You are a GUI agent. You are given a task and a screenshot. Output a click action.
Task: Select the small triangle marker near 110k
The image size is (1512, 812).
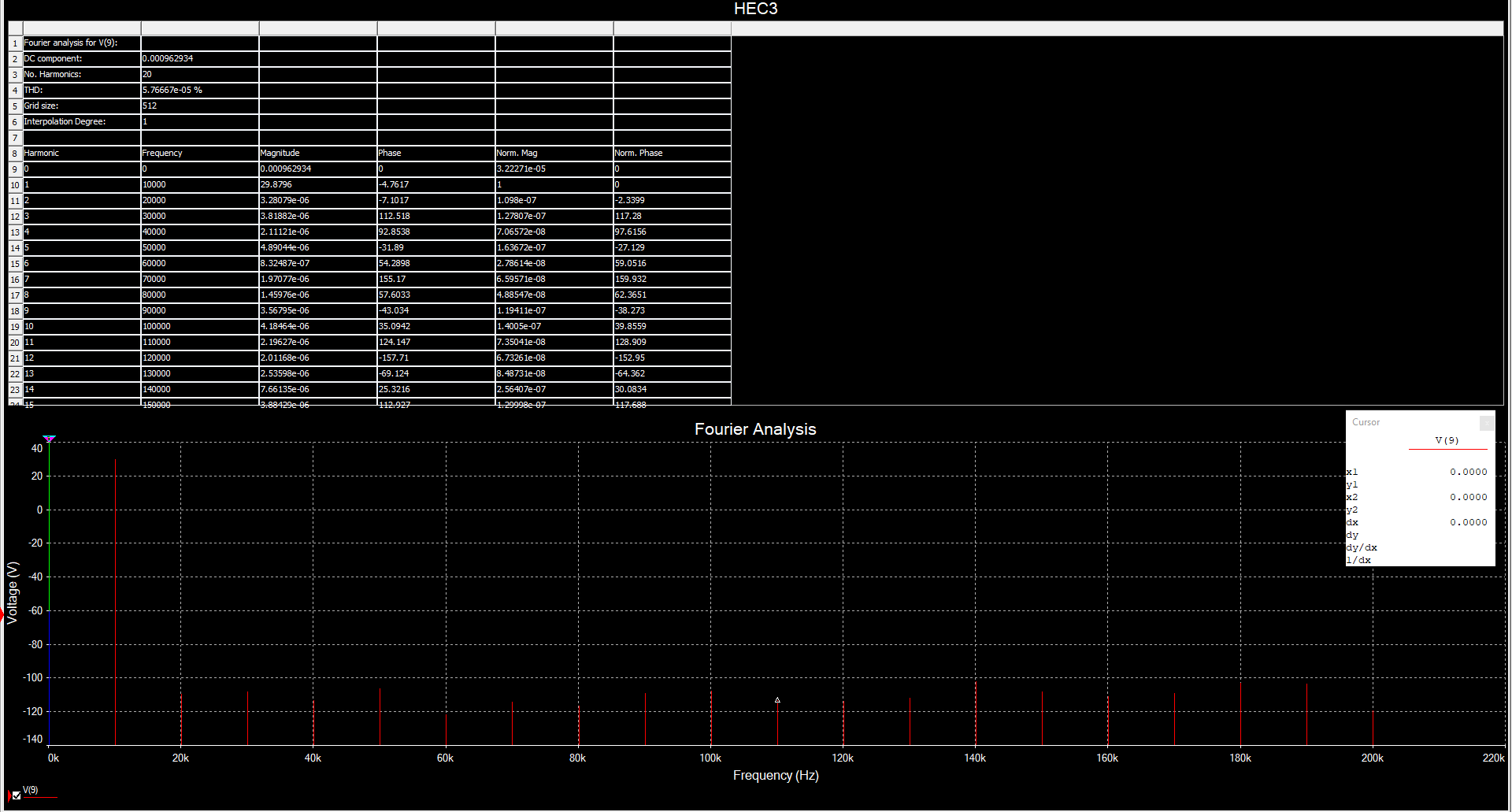[777, 700]
